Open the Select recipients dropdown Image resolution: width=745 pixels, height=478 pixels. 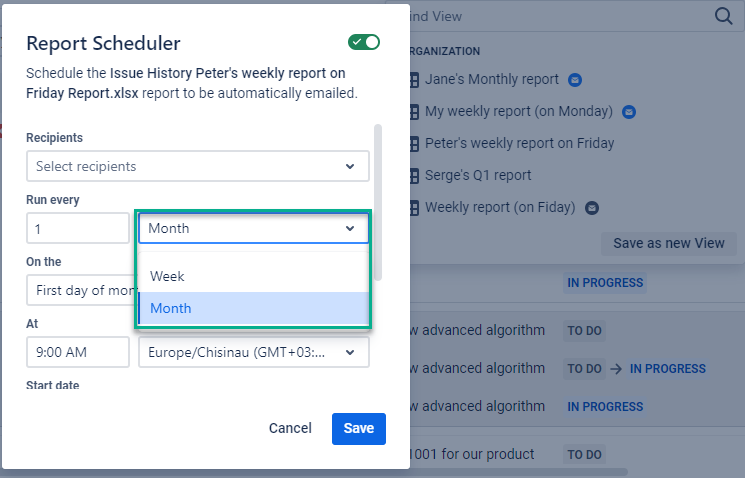[197, 166]
